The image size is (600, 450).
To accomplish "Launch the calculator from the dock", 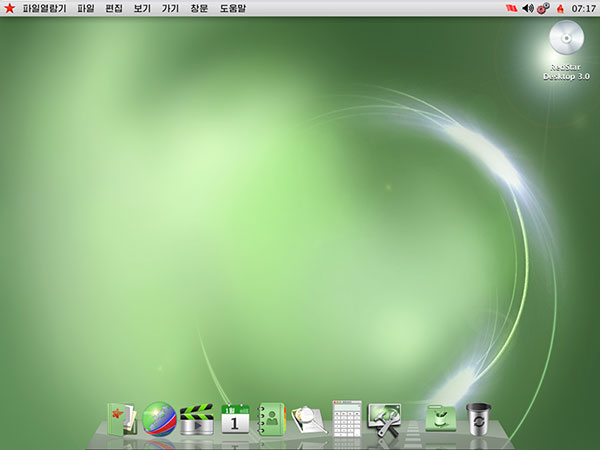I will click(x=346, y=419).
